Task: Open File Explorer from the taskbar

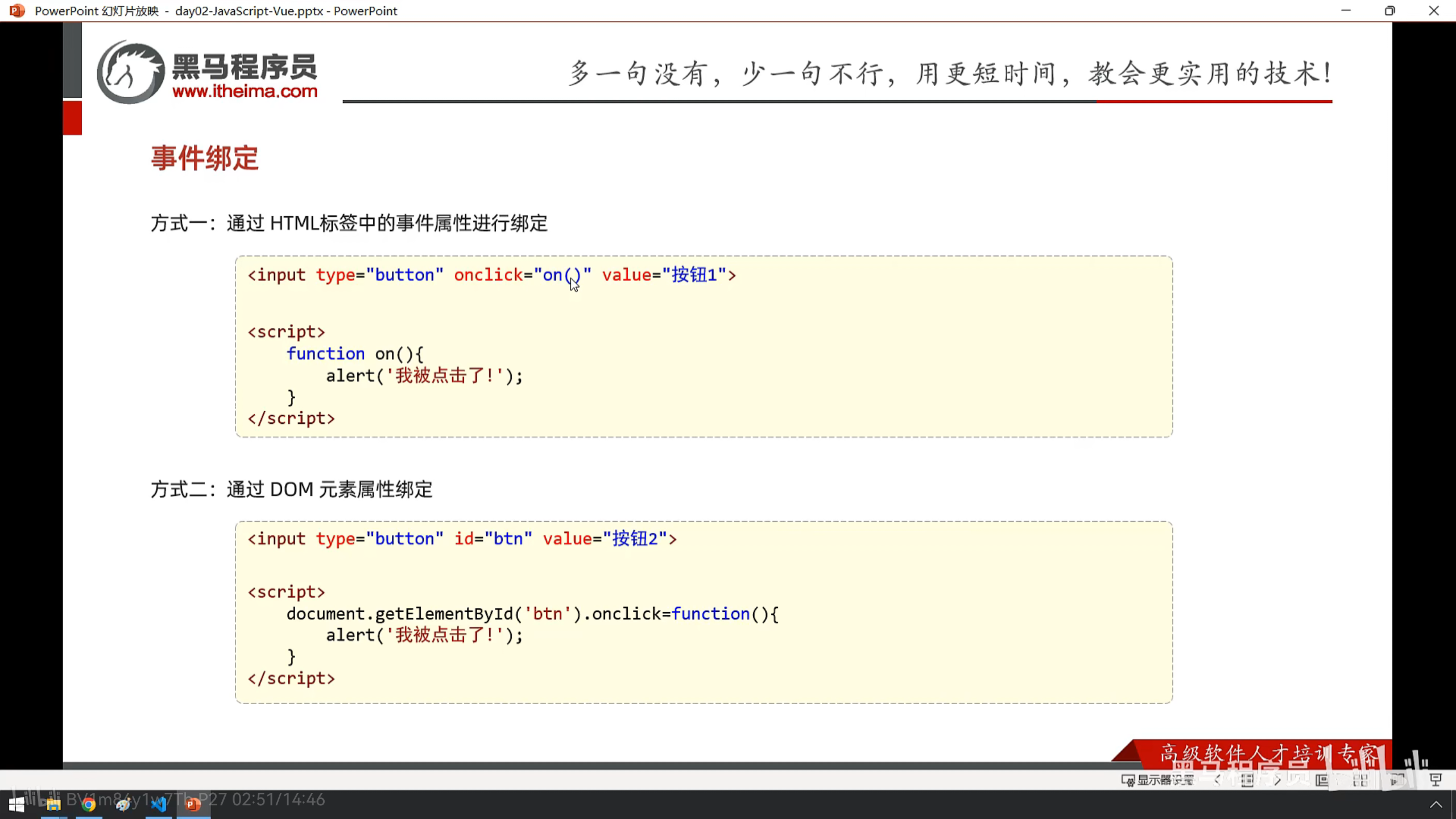Action: tap(53, 804)
